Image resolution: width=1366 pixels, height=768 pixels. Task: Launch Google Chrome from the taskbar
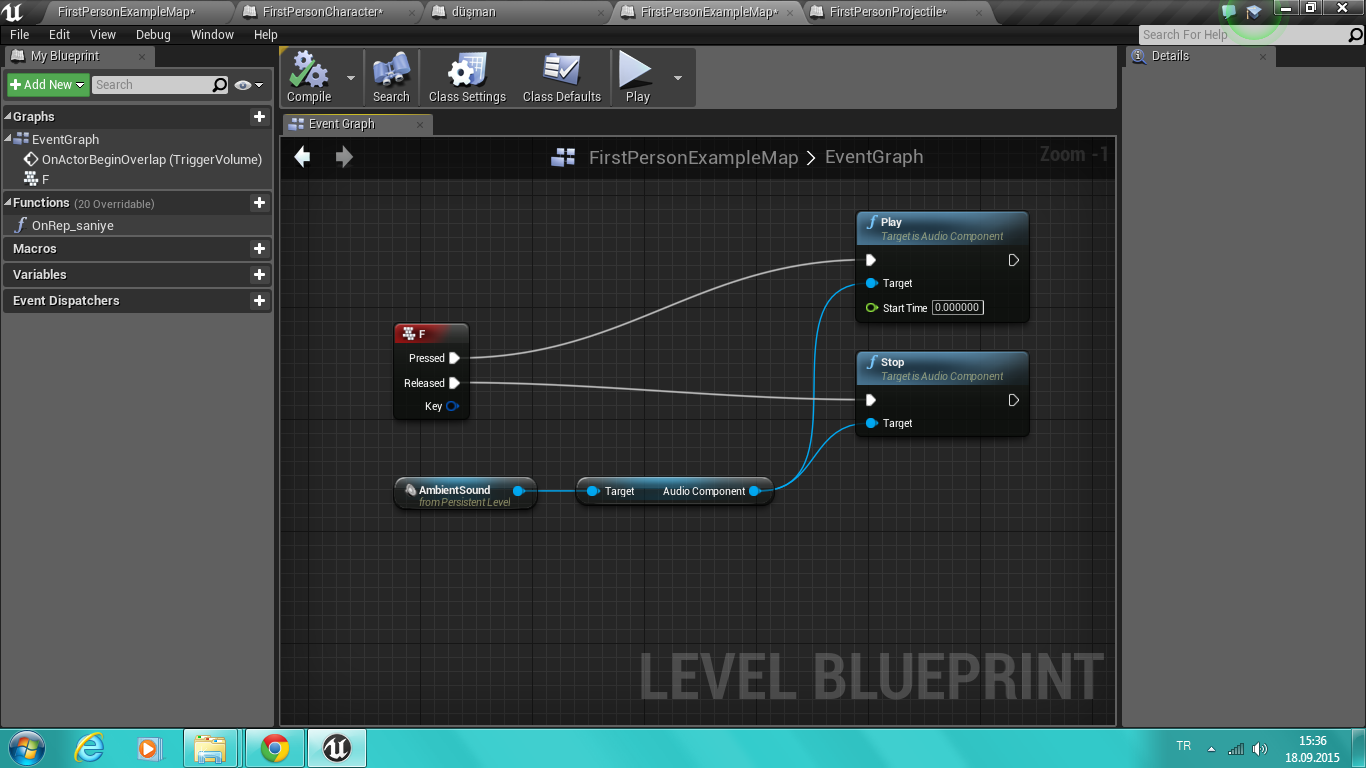tap(275, 748)
